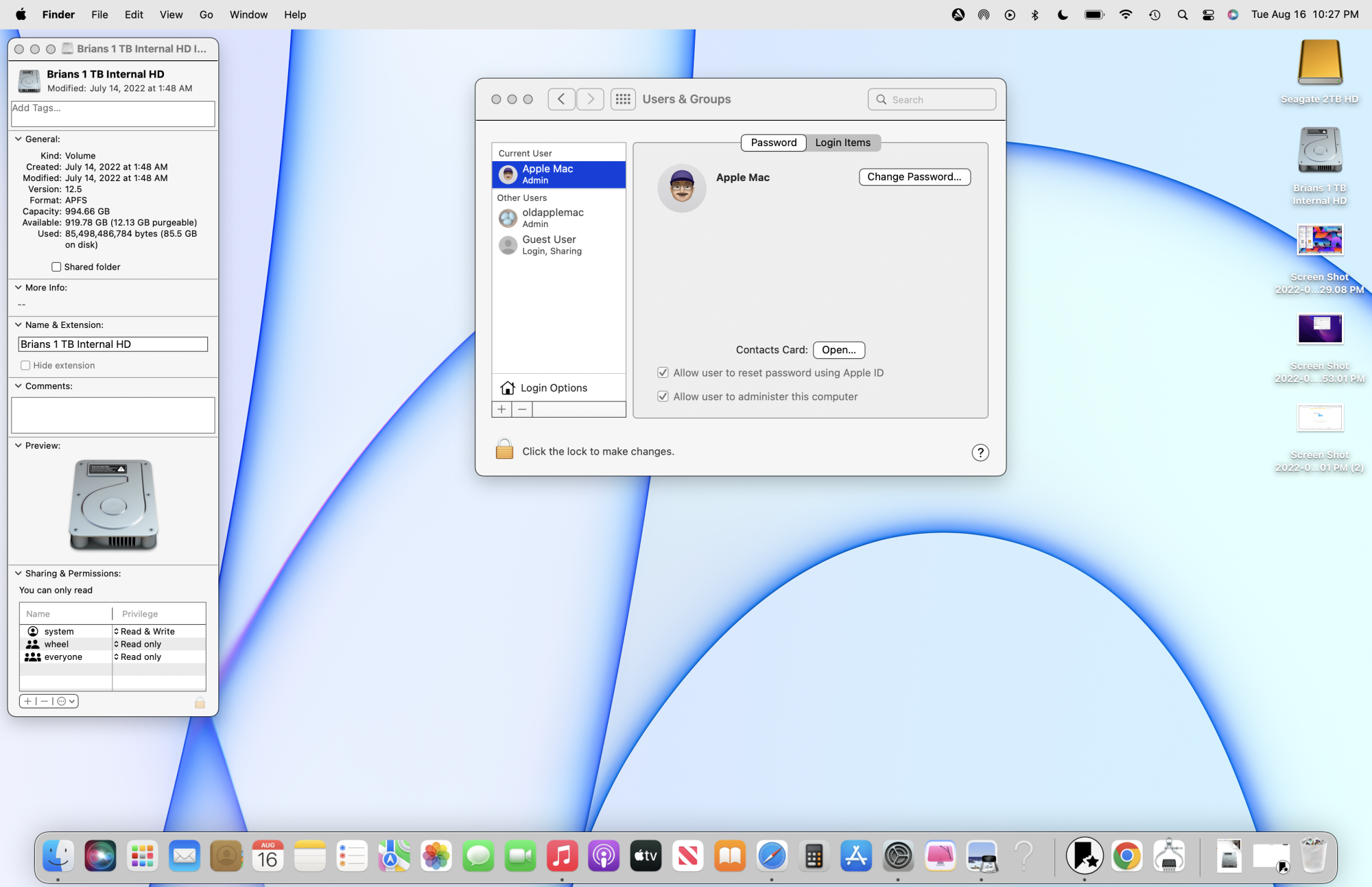The image size is (1372, 887).
Task: Expand the Comments section disclosure triangle
Action: (19, 385)
